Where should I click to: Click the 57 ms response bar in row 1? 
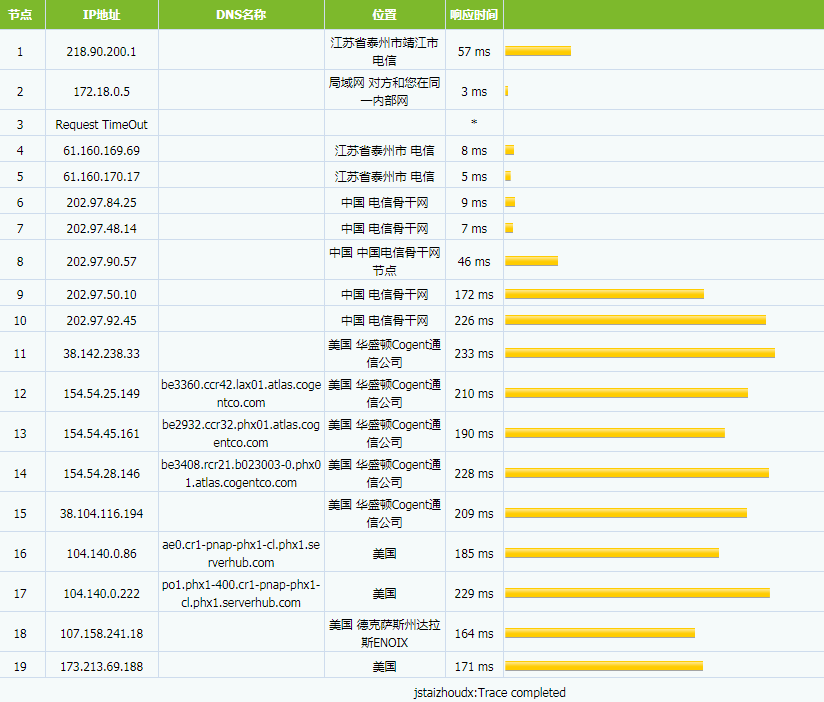point(538,51)
